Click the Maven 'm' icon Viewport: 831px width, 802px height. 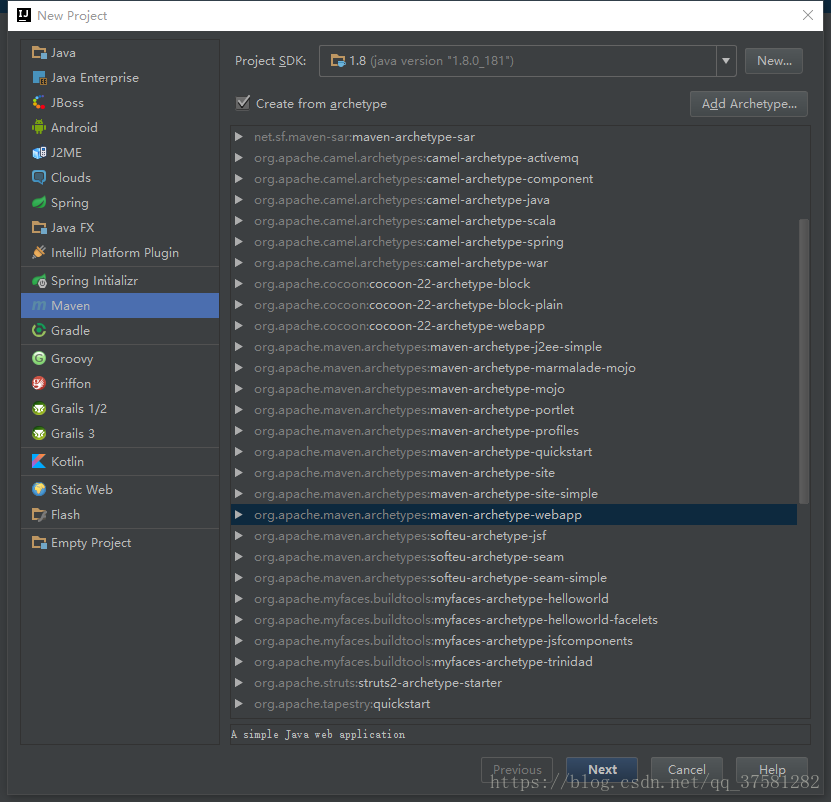click(x=39, y=306)
